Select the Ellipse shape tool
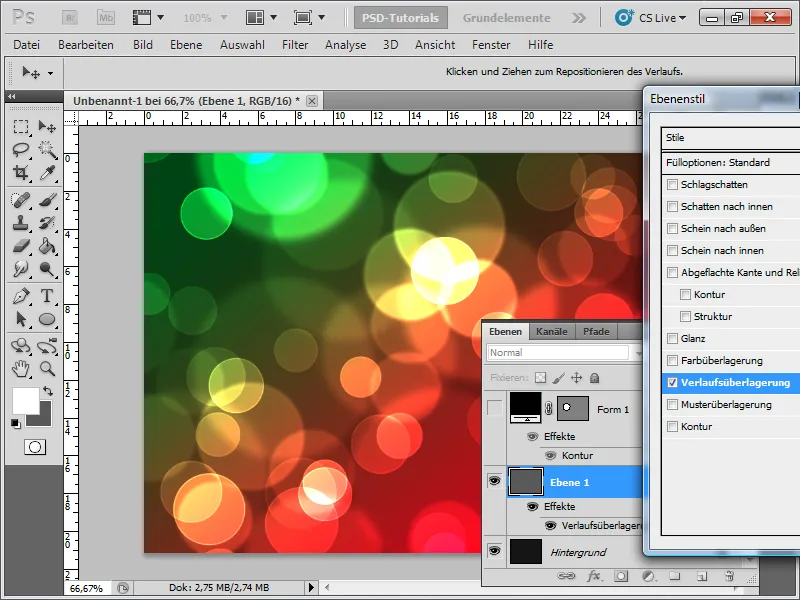This screenshot has width=800, height=600. 47,319
